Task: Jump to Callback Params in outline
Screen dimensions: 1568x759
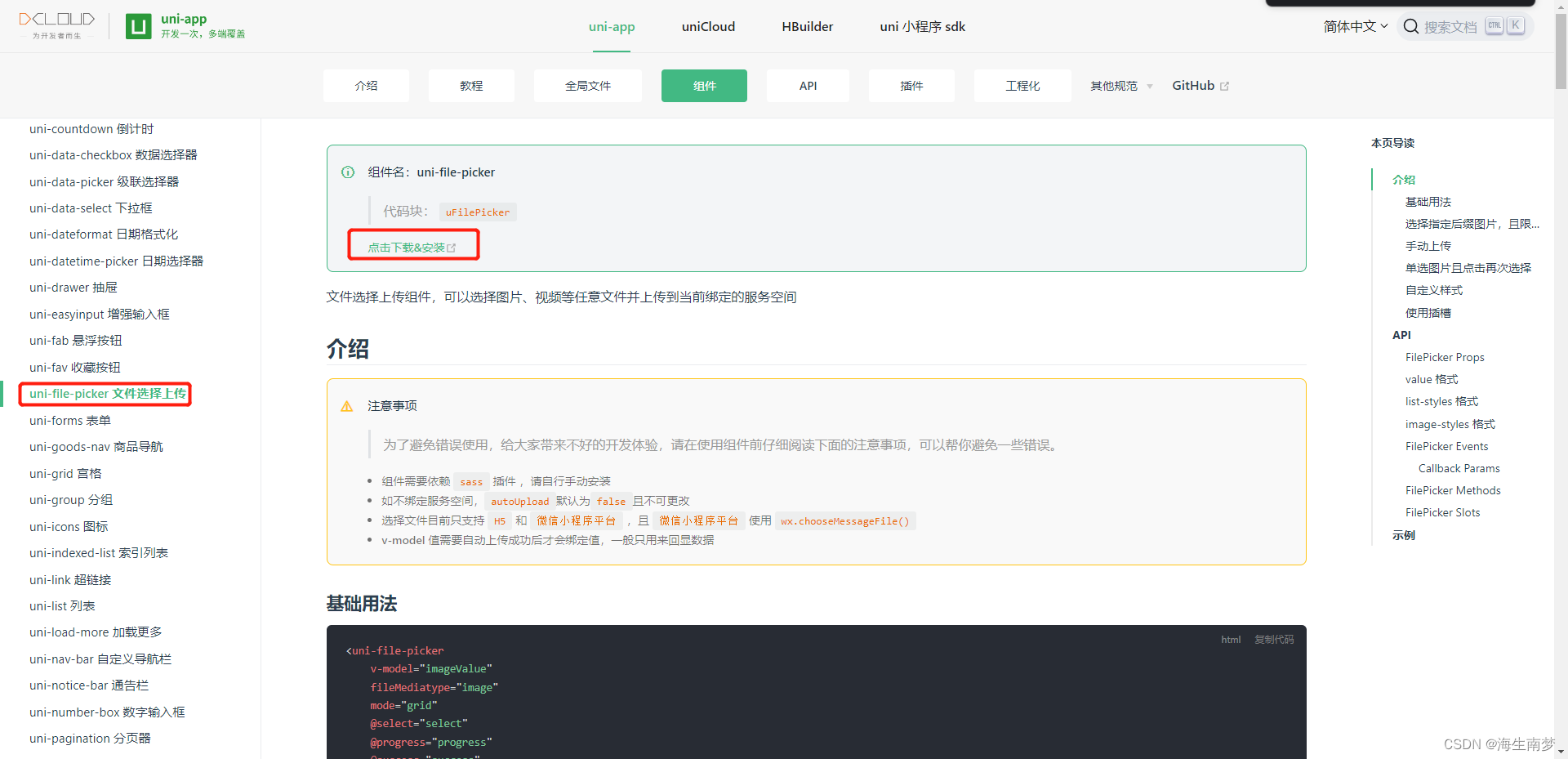Action: click(1459, 468)
